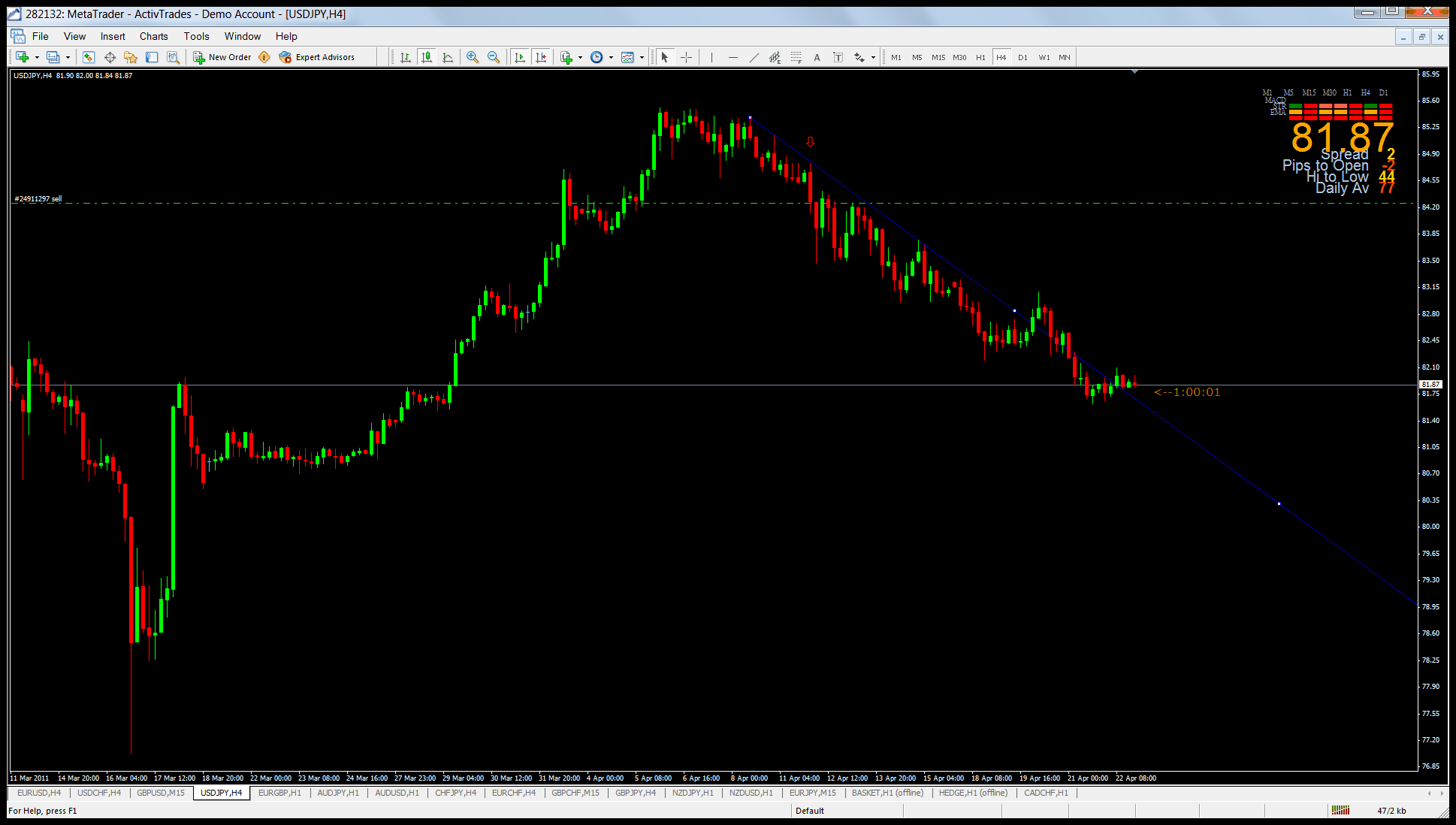This screenshot has width=1456, height=825.
Task: Click the New Order button
Action: [x=222, y=57]
